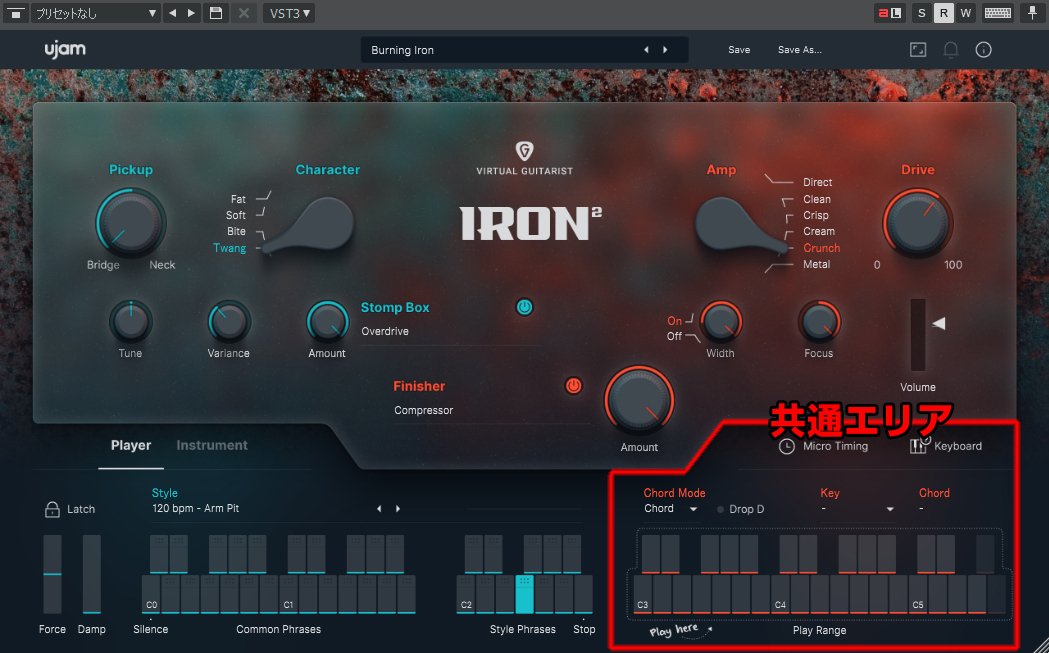1049x653 pixels.
Task: Click the highlighted Style Phrases key
Action: pos(525,594)
